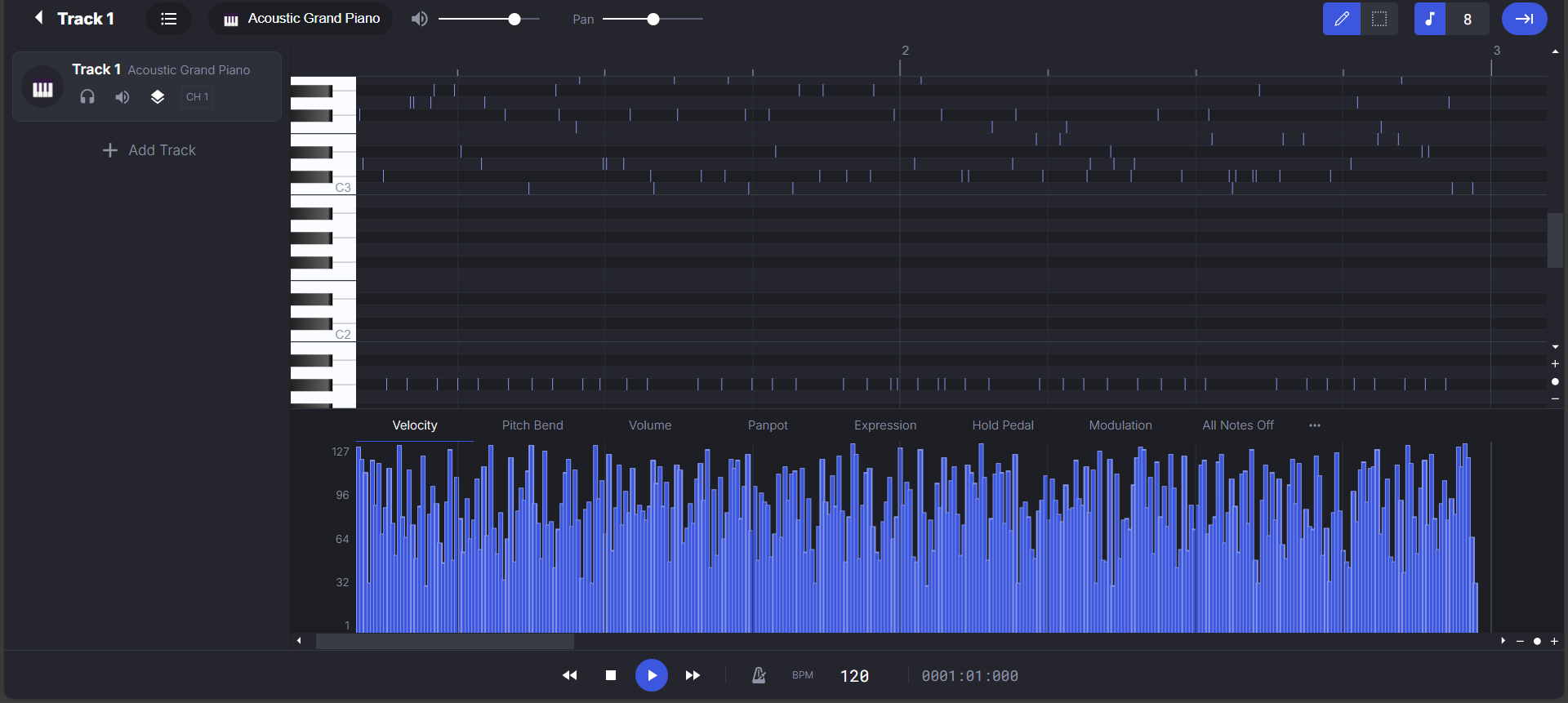Solo Track 1 with headphone icon
The image size is (1568, 703).
click(87, 97)
